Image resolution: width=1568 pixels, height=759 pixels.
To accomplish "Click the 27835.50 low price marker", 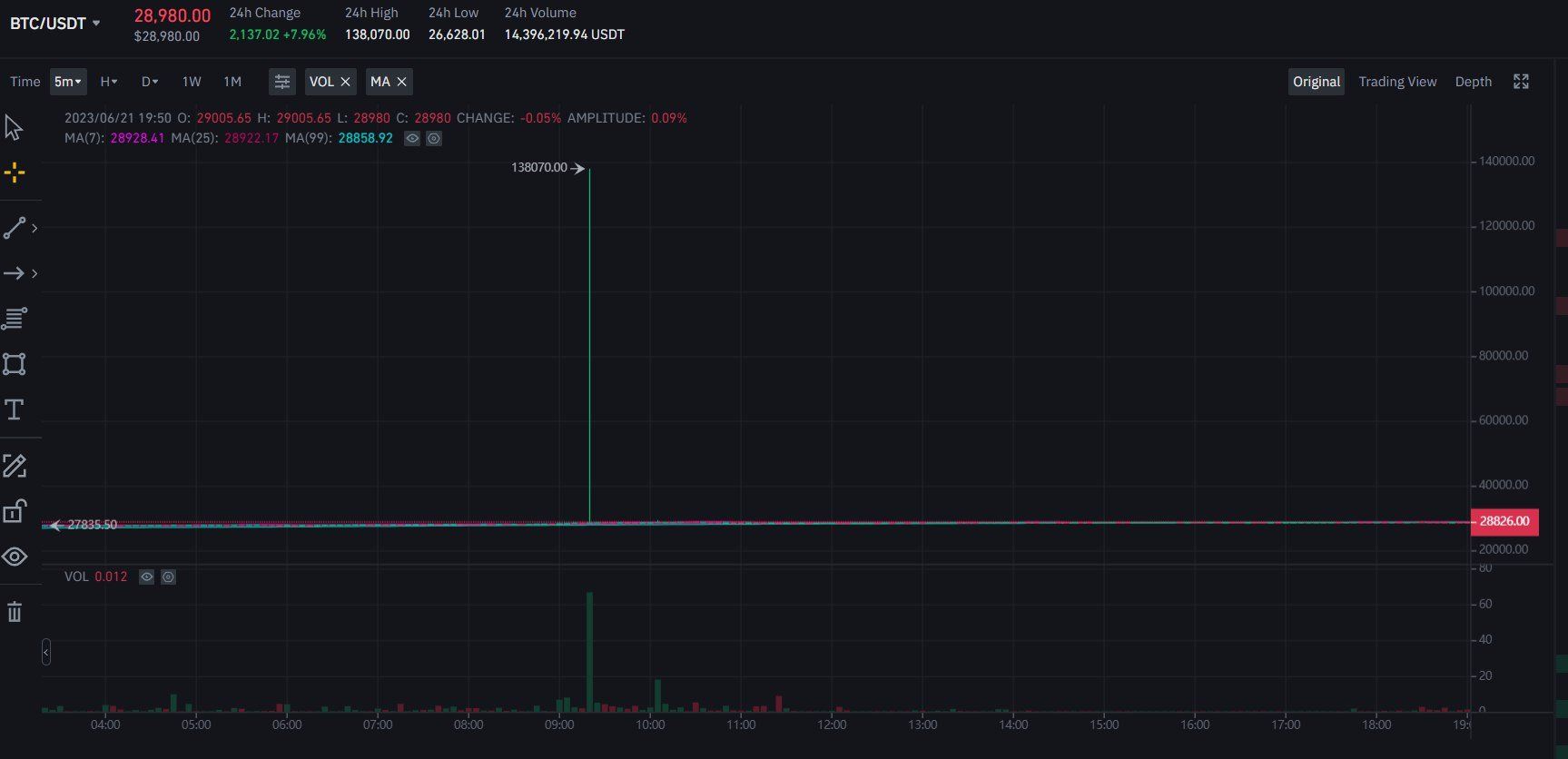I will (x=92, y=525).
